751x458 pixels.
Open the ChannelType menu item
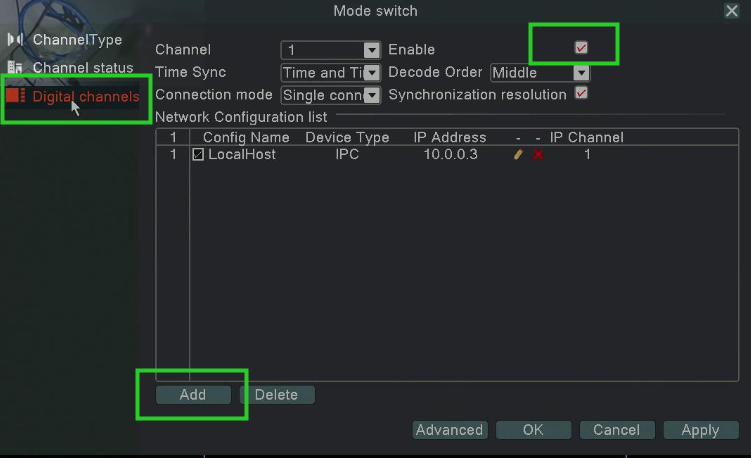pos(77,40)
